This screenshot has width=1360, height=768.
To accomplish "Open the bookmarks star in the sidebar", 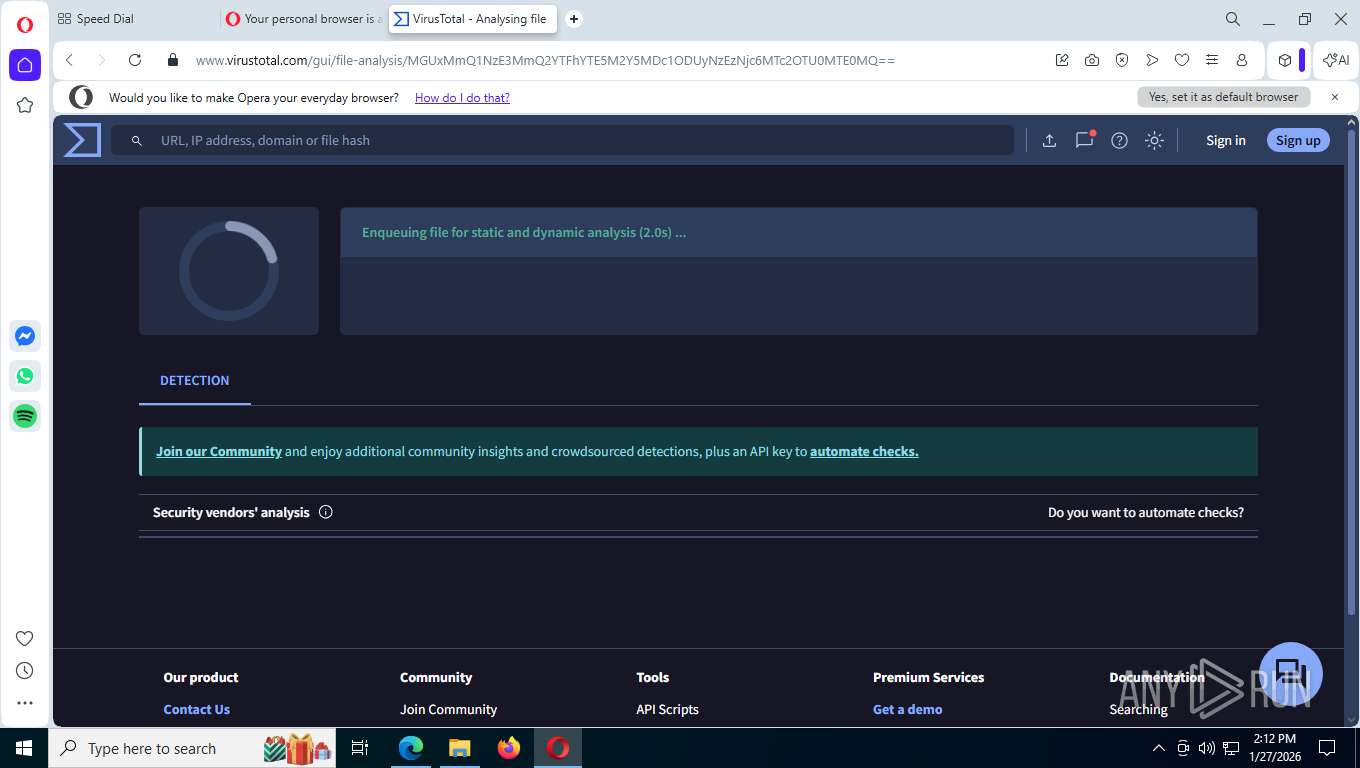I will [x=25, y=105].
